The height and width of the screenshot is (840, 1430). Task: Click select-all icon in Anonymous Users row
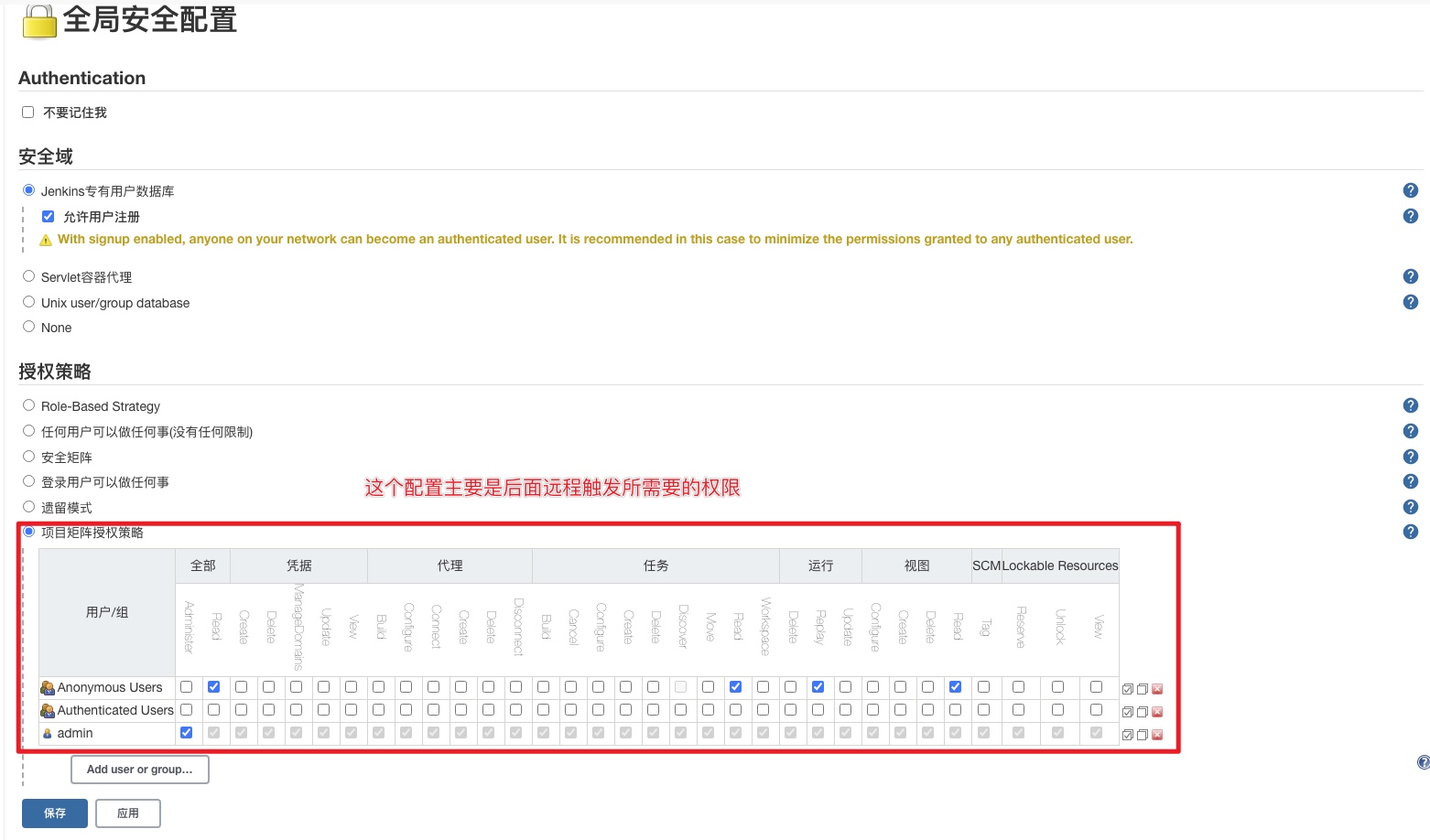(x=1128, y=689)
